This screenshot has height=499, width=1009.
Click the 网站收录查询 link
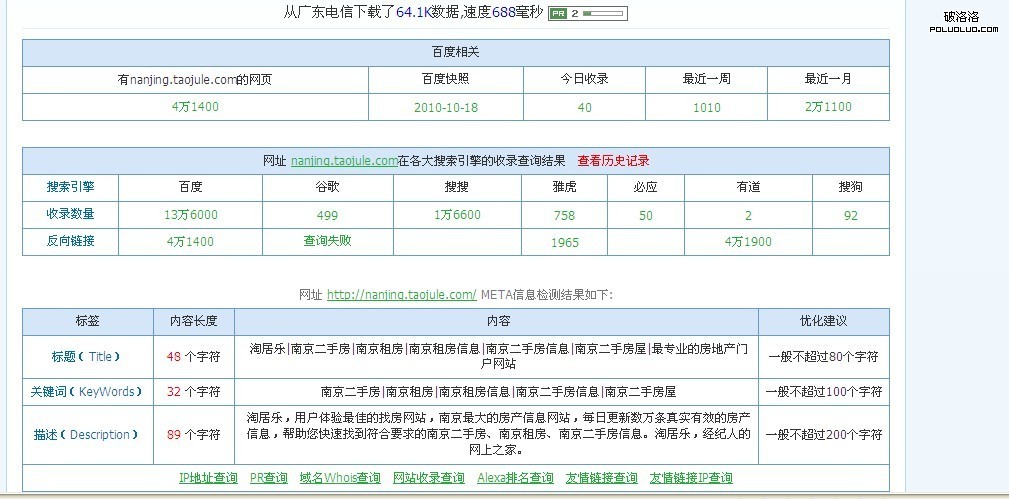(429, 478)
